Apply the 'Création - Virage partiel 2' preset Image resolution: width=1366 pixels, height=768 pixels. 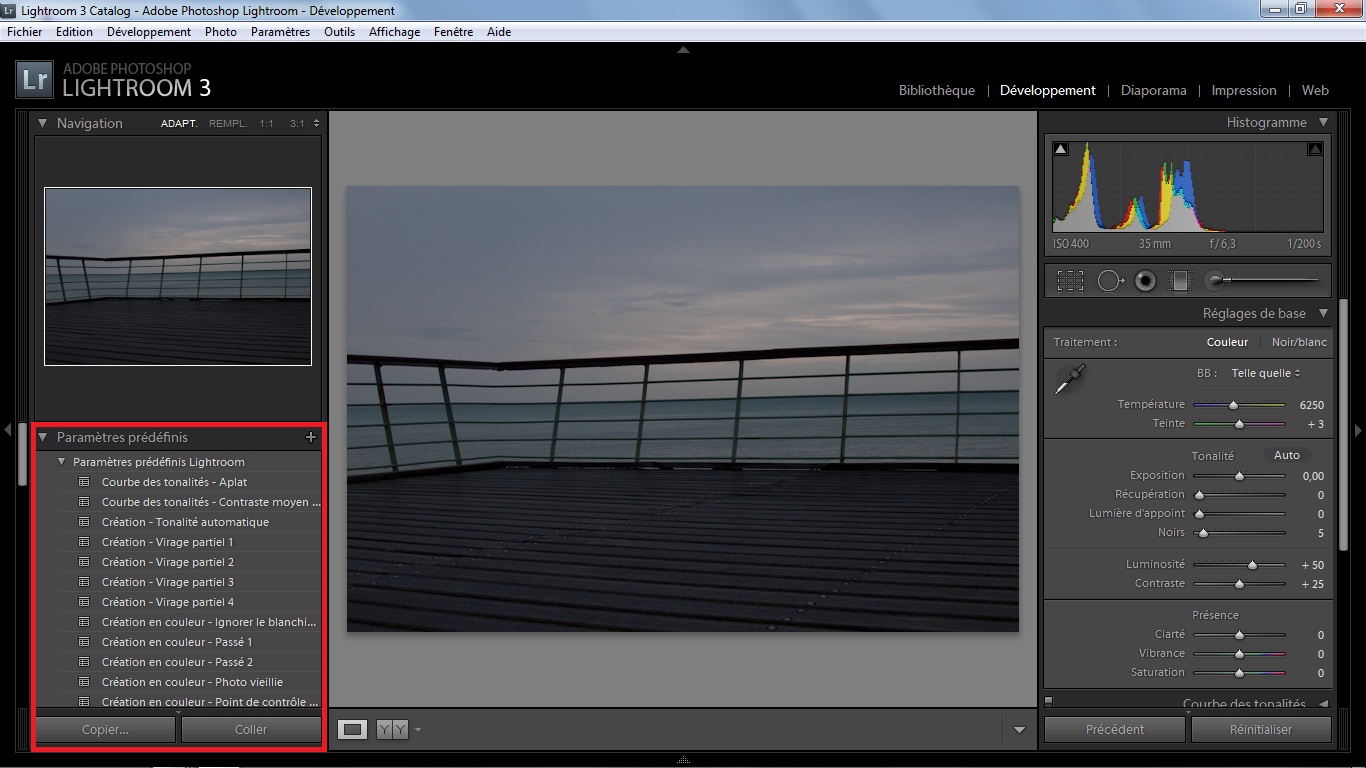pyautogui.click(x=167, y=562)
